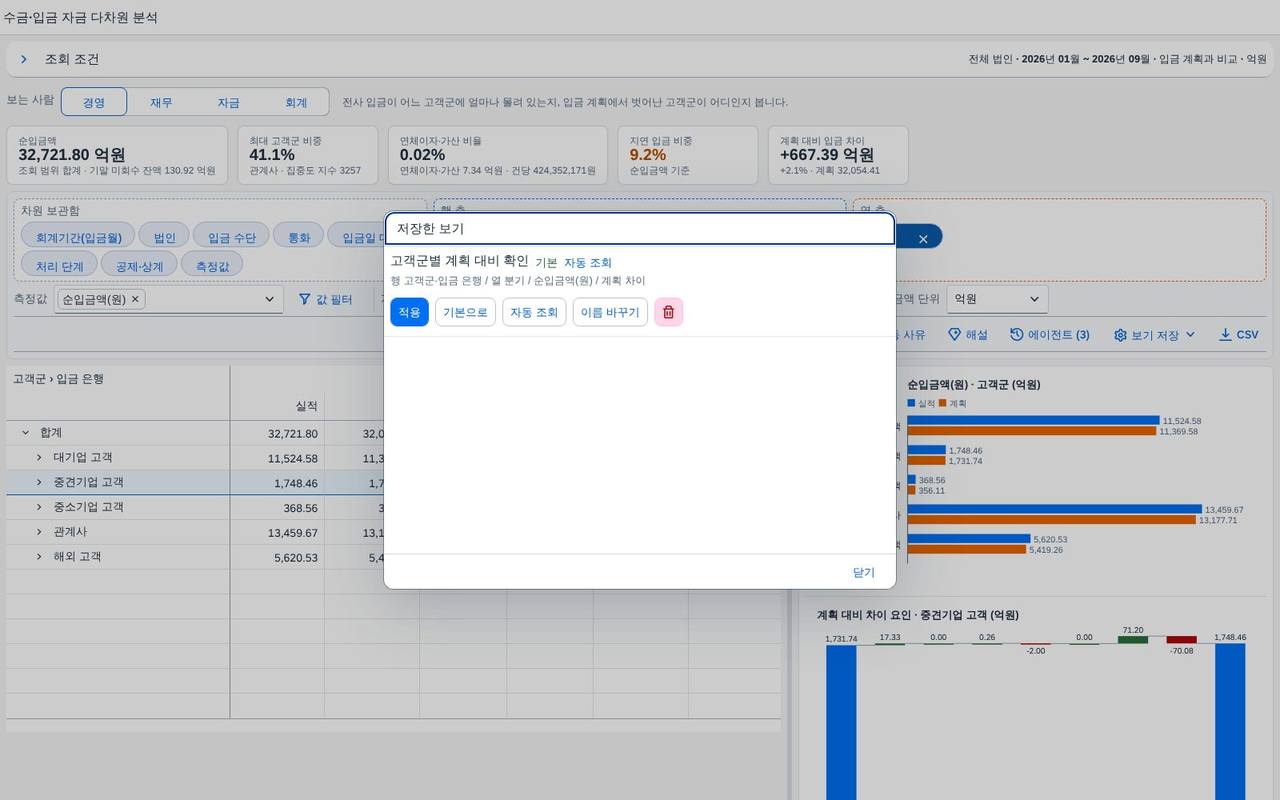Delete the saved view with trash icon
This screenshot has height=800, width=1280.
669,312
